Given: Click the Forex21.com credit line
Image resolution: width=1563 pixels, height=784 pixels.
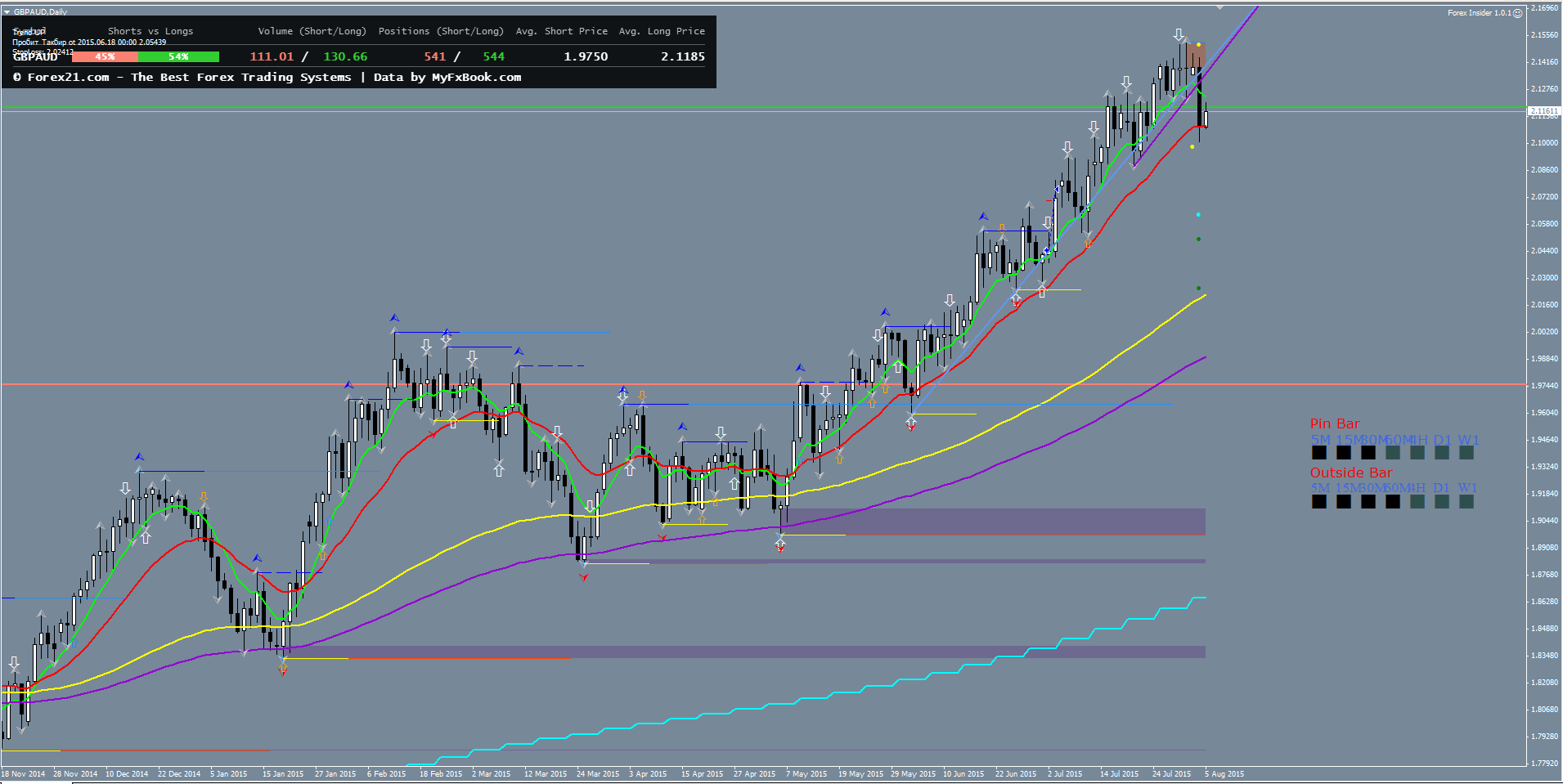Looking at the screenshot, I should (x=267, y=77).
